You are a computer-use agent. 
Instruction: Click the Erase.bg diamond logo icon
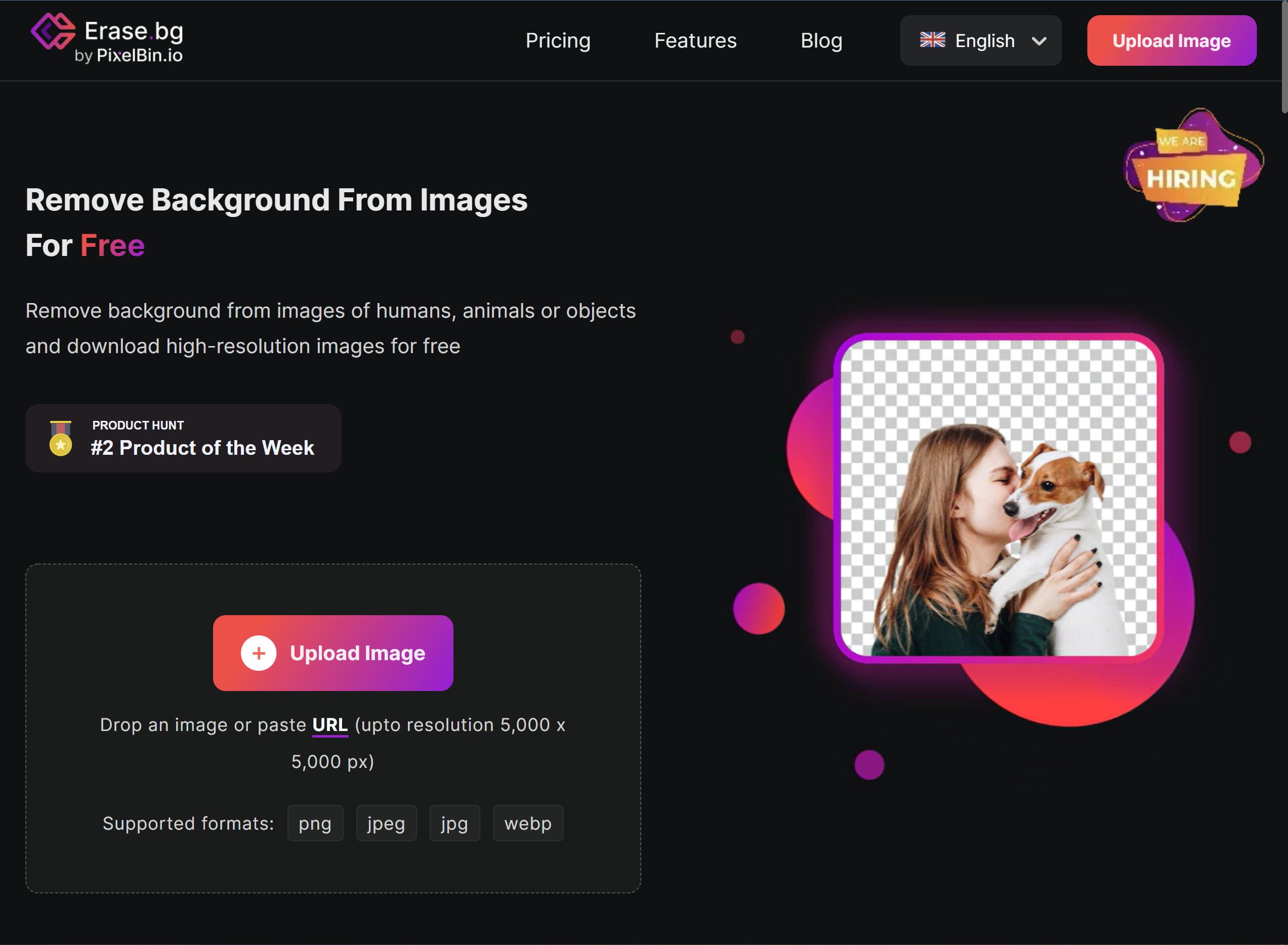53,31
